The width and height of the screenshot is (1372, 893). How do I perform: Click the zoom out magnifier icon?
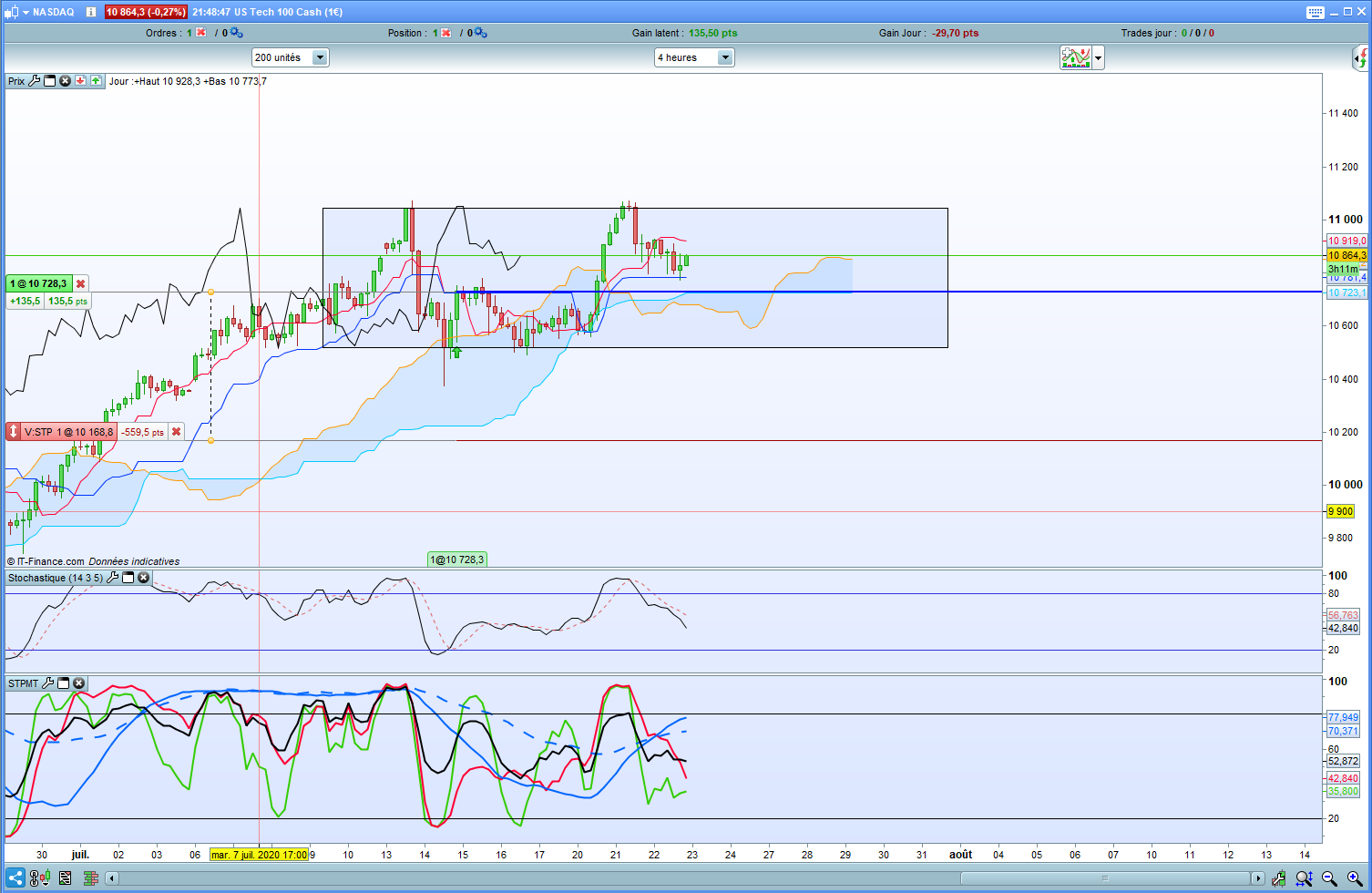(x=1329, y=878)
